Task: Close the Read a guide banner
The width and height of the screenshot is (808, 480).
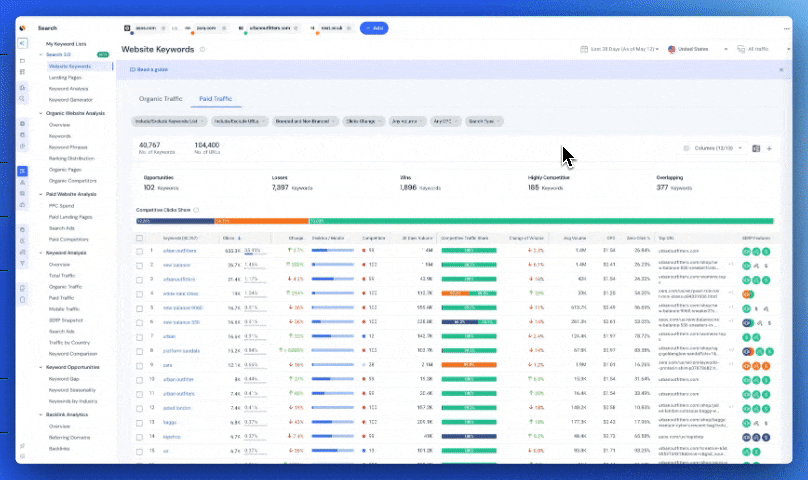Action: click(x=781, y=70)
